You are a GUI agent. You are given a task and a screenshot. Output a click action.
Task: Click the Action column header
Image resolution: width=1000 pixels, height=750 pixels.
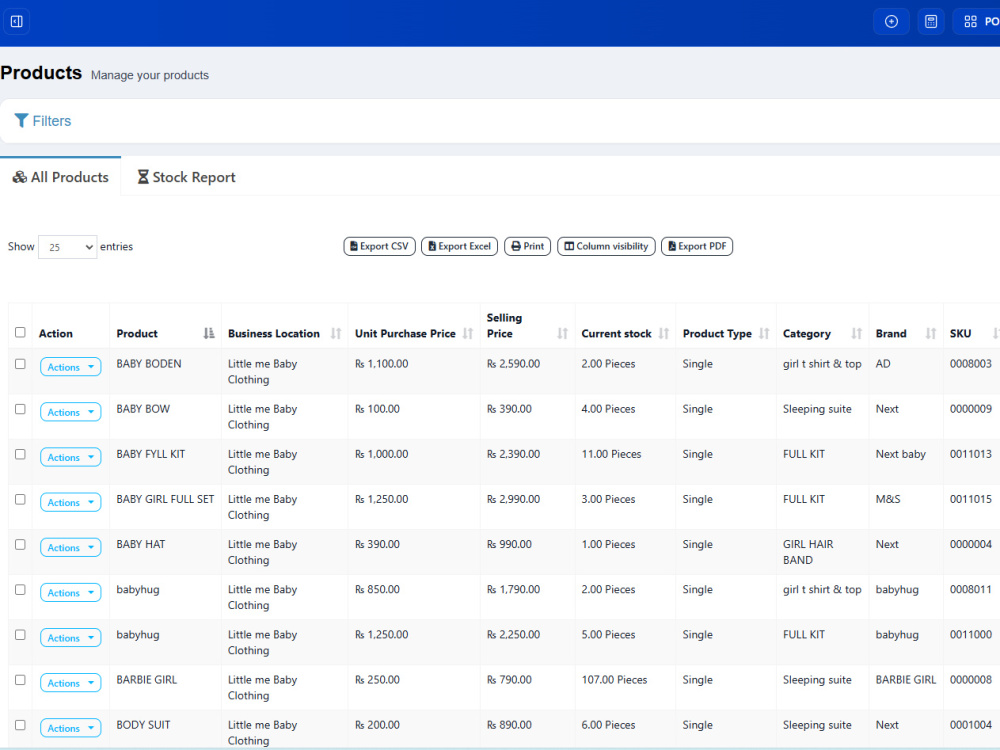55,334
